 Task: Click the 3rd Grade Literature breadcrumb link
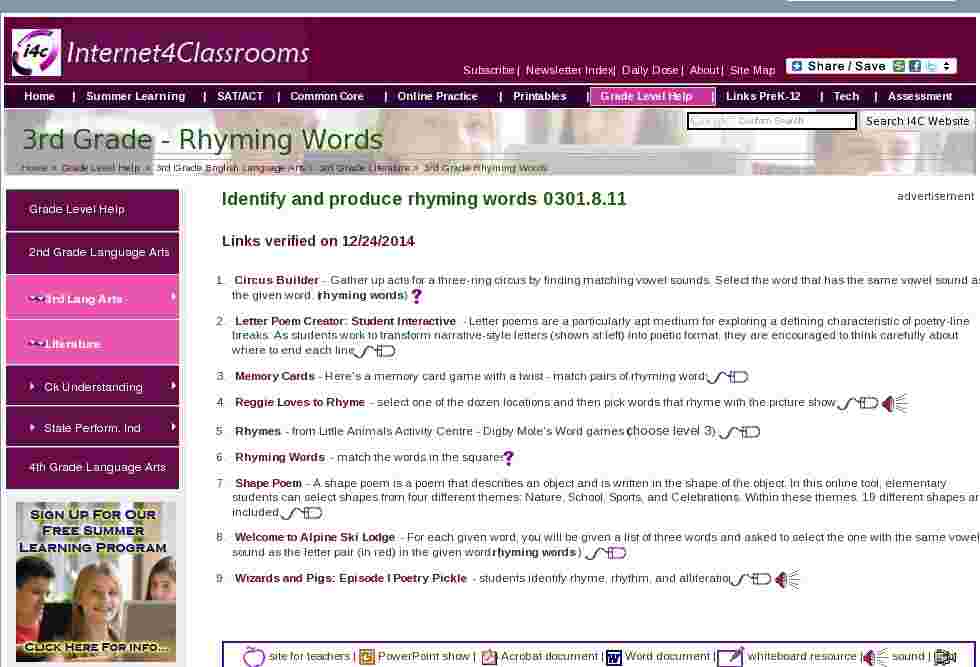365,168
